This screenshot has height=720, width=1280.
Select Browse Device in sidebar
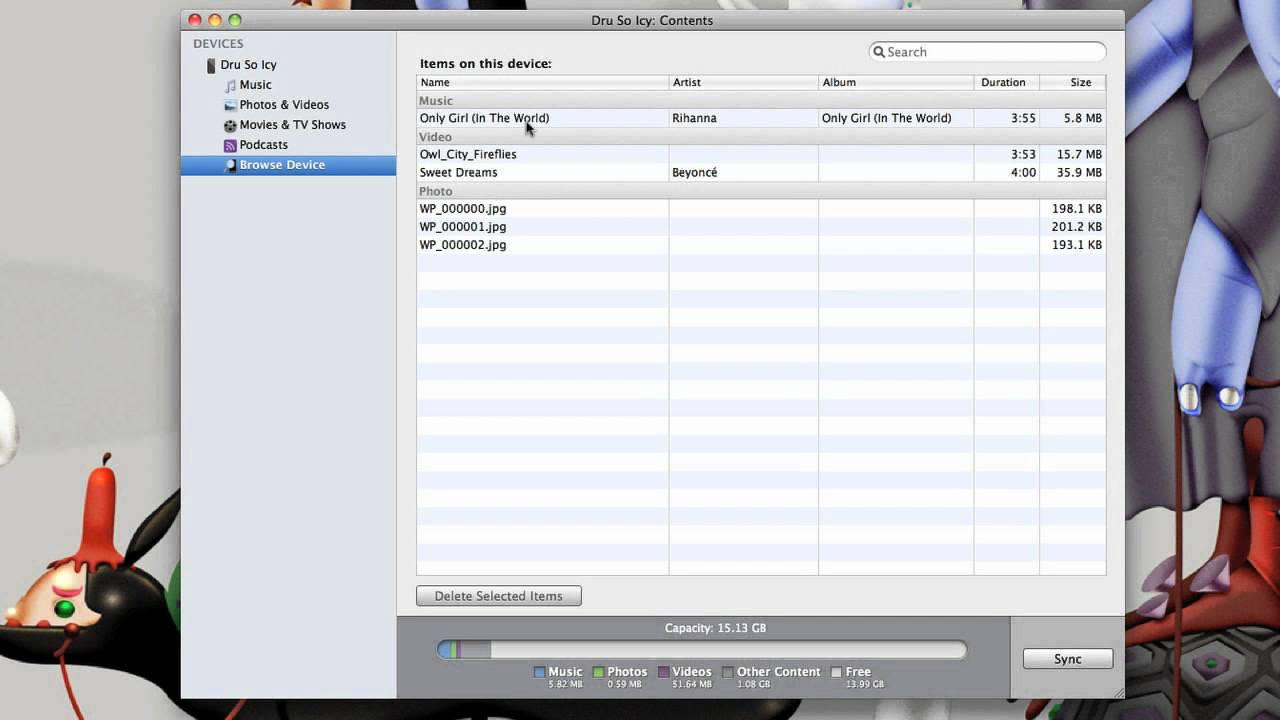point(288,165)
